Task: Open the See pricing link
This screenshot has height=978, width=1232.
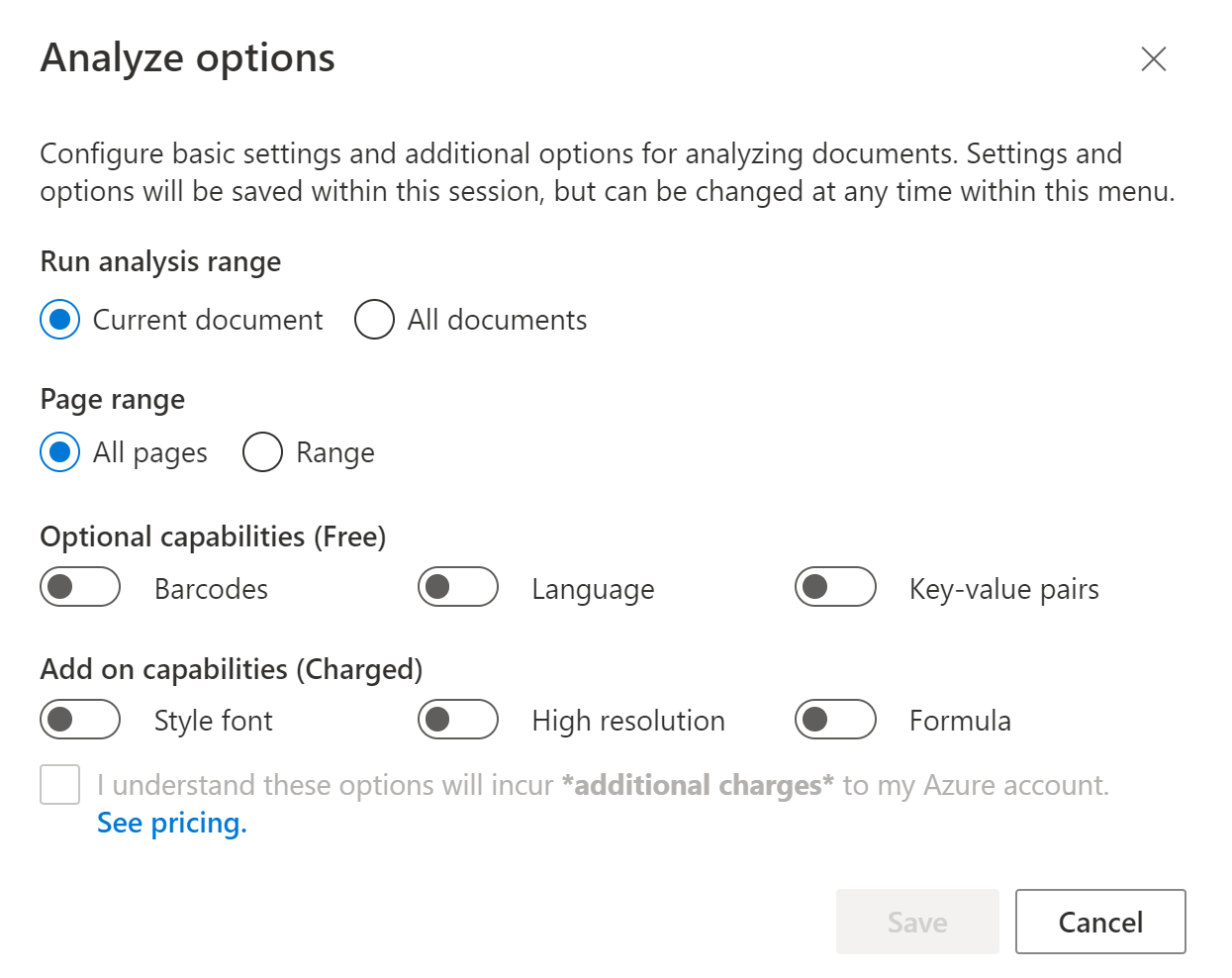Action: coord(172,824)
